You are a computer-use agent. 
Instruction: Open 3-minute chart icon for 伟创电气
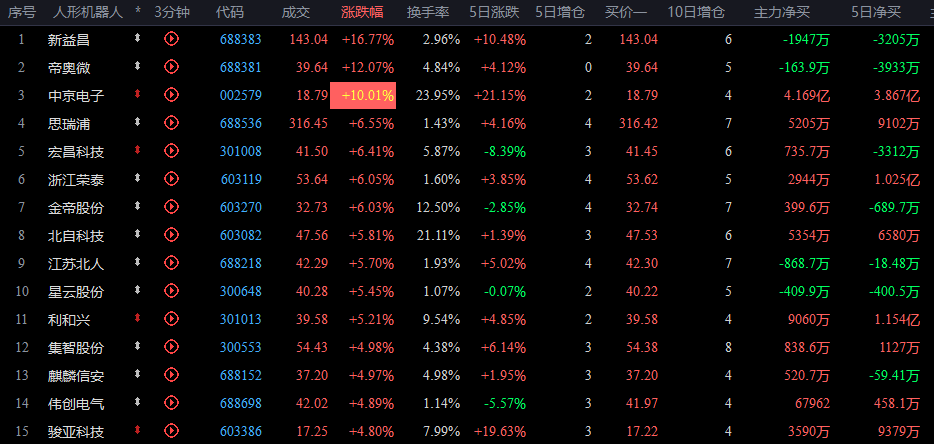(172, 402)
